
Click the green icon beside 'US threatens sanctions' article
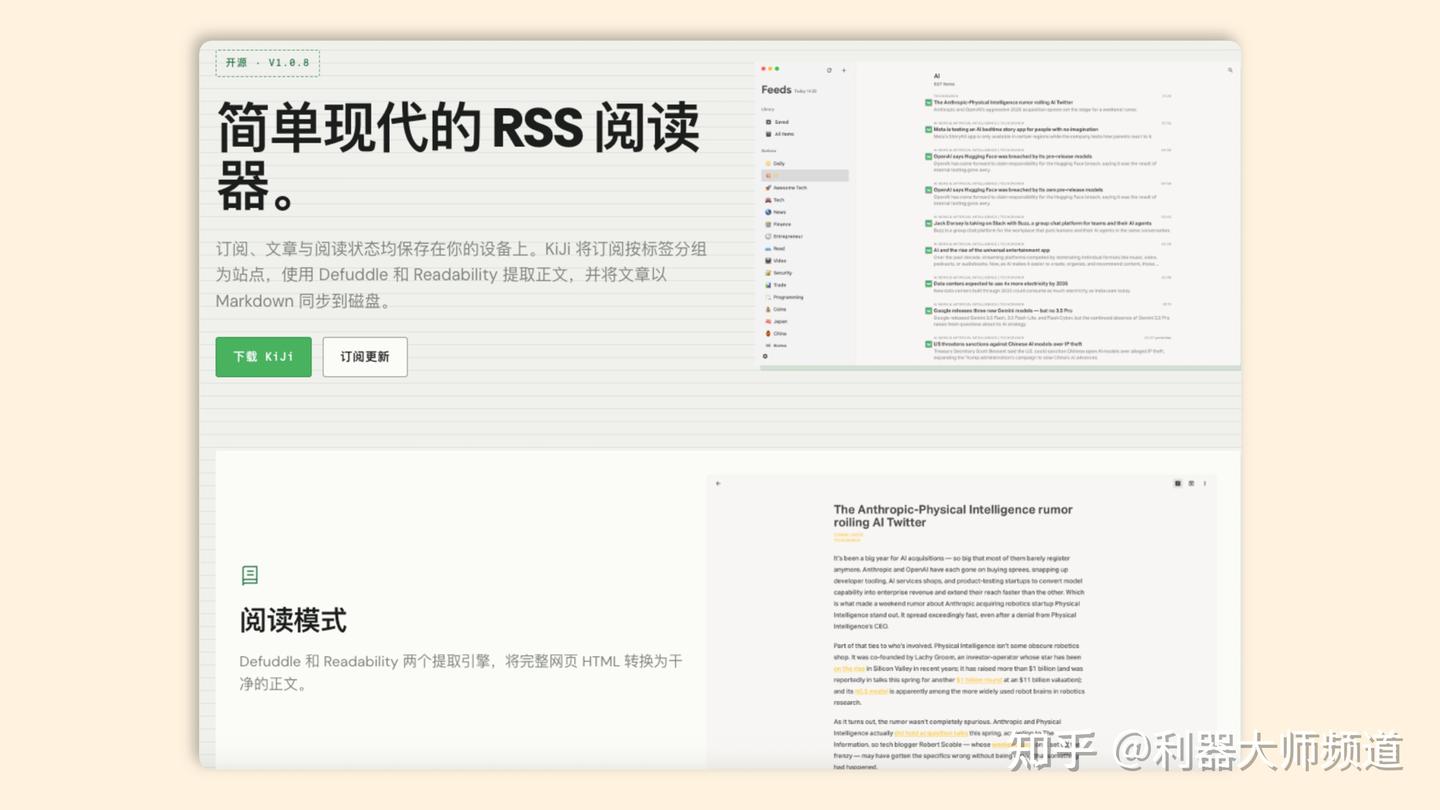928,344
